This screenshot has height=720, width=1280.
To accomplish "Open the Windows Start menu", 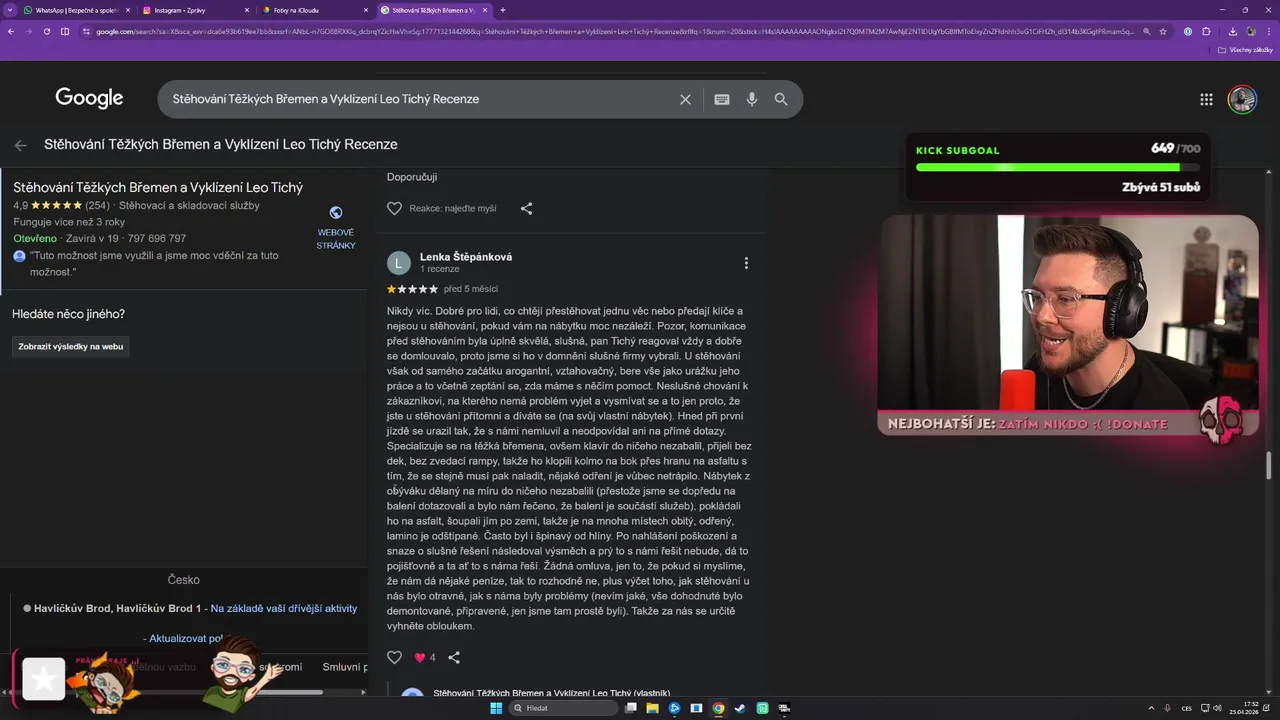I will tap(496, 708).
